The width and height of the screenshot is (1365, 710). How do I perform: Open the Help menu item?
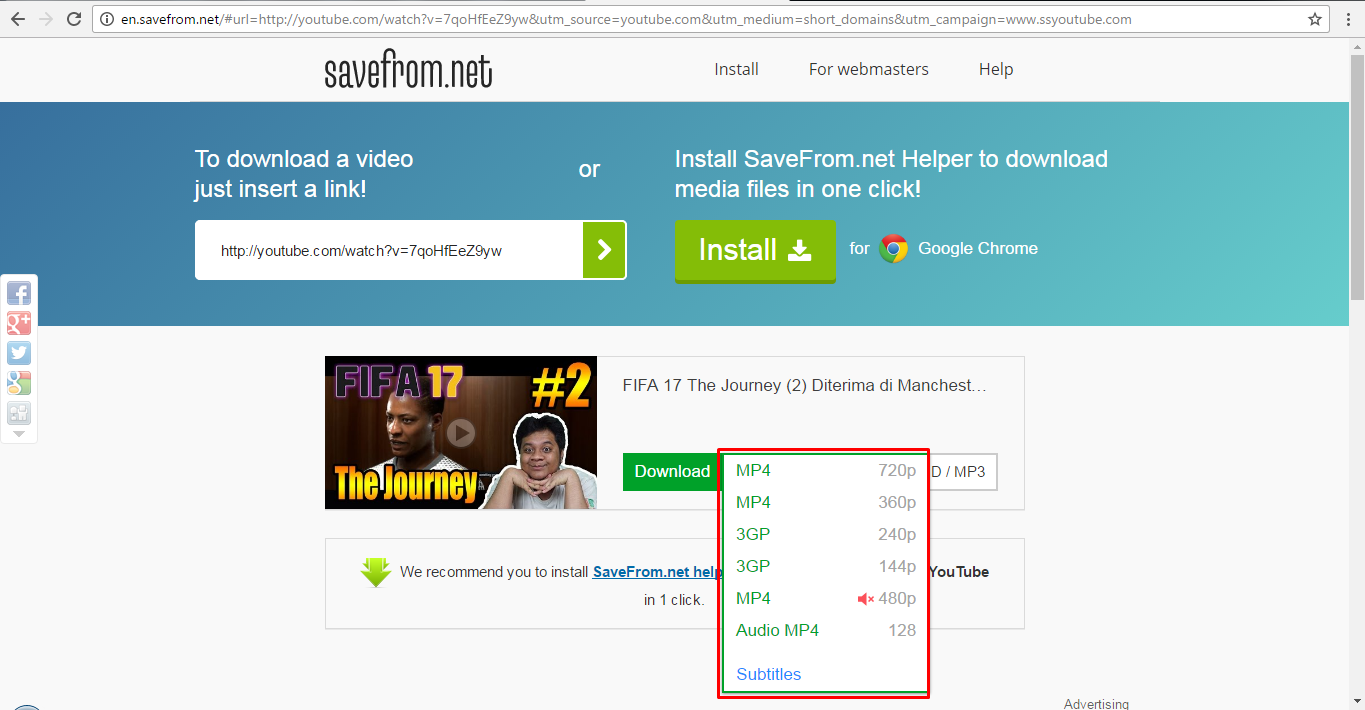coord(996,69)
